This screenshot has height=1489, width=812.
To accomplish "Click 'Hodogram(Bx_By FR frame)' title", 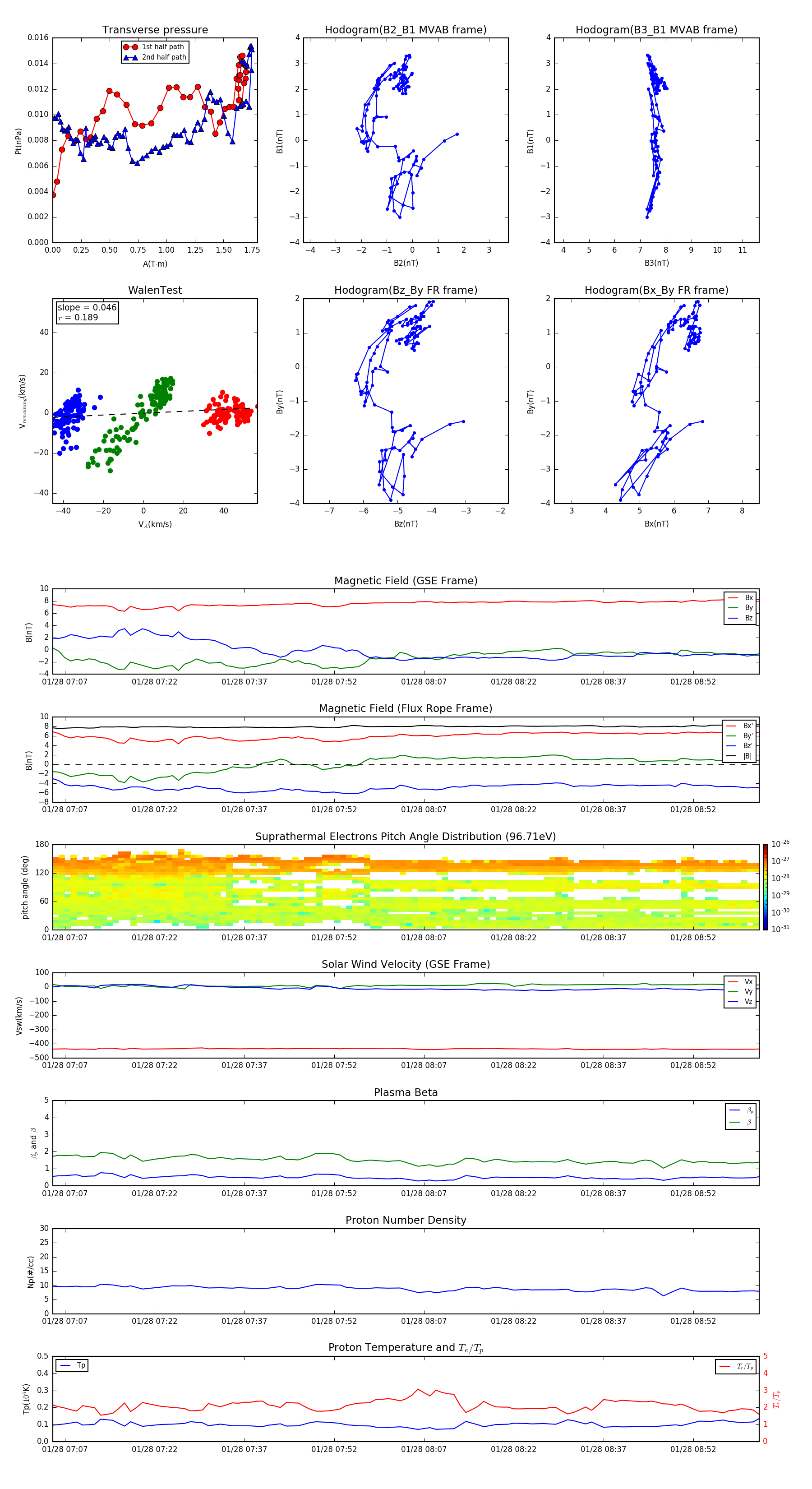I will coord(656,290).
